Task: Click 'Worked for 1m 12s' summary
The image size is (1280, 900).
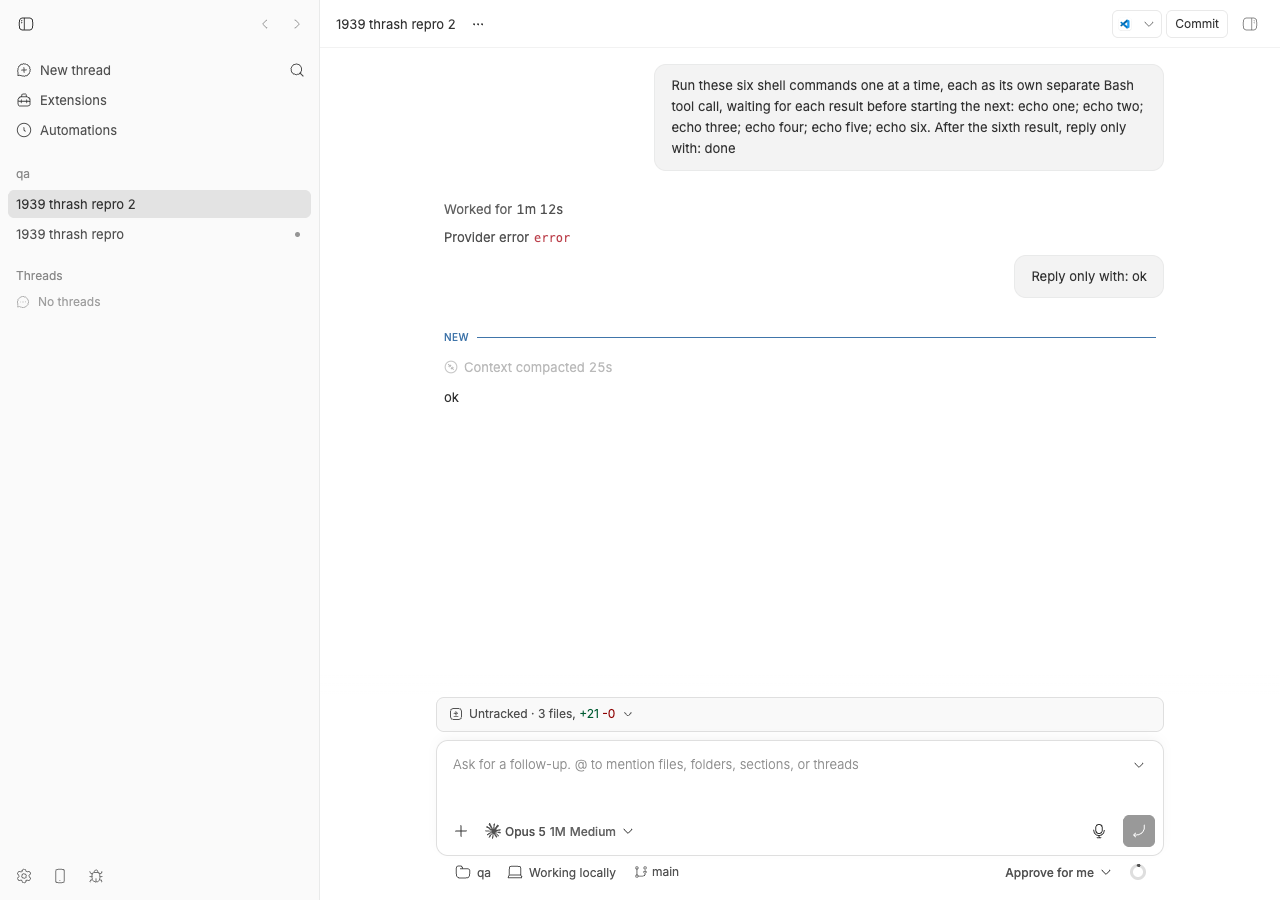Action: click(x=503, y=209)
